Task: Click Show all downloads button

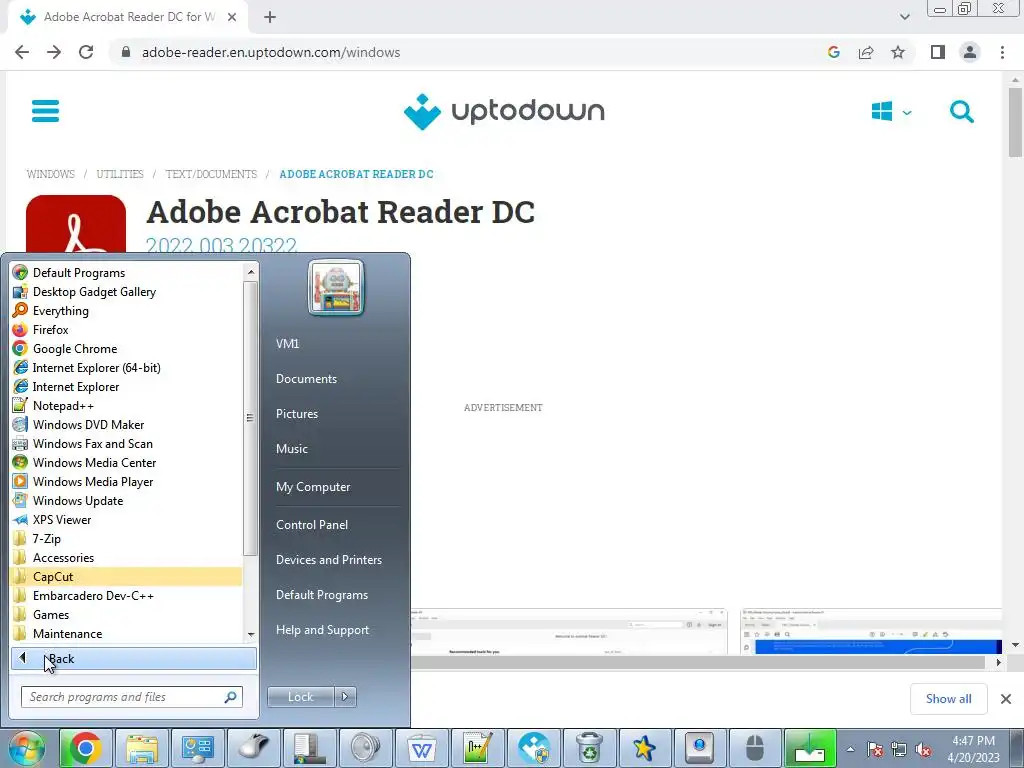Action: coord(948,699)
